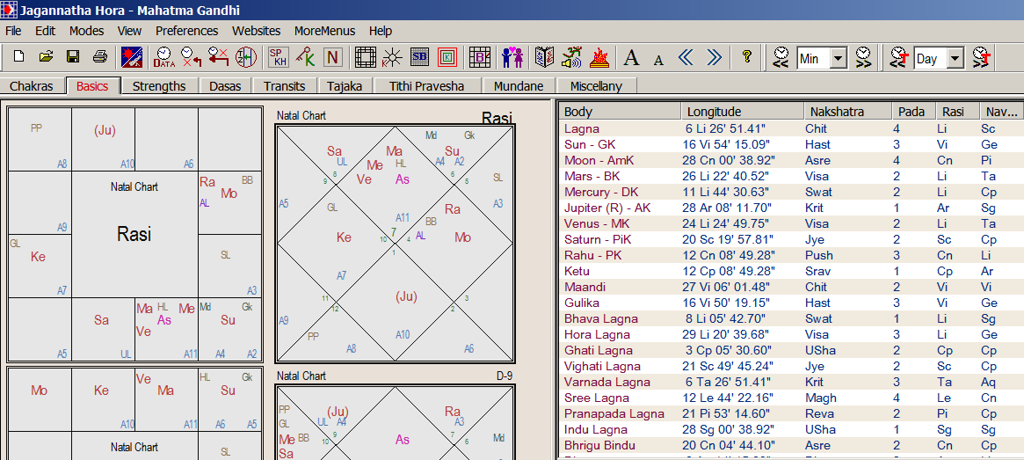Switch to the Miscellany tab

[x=596, y=86]
